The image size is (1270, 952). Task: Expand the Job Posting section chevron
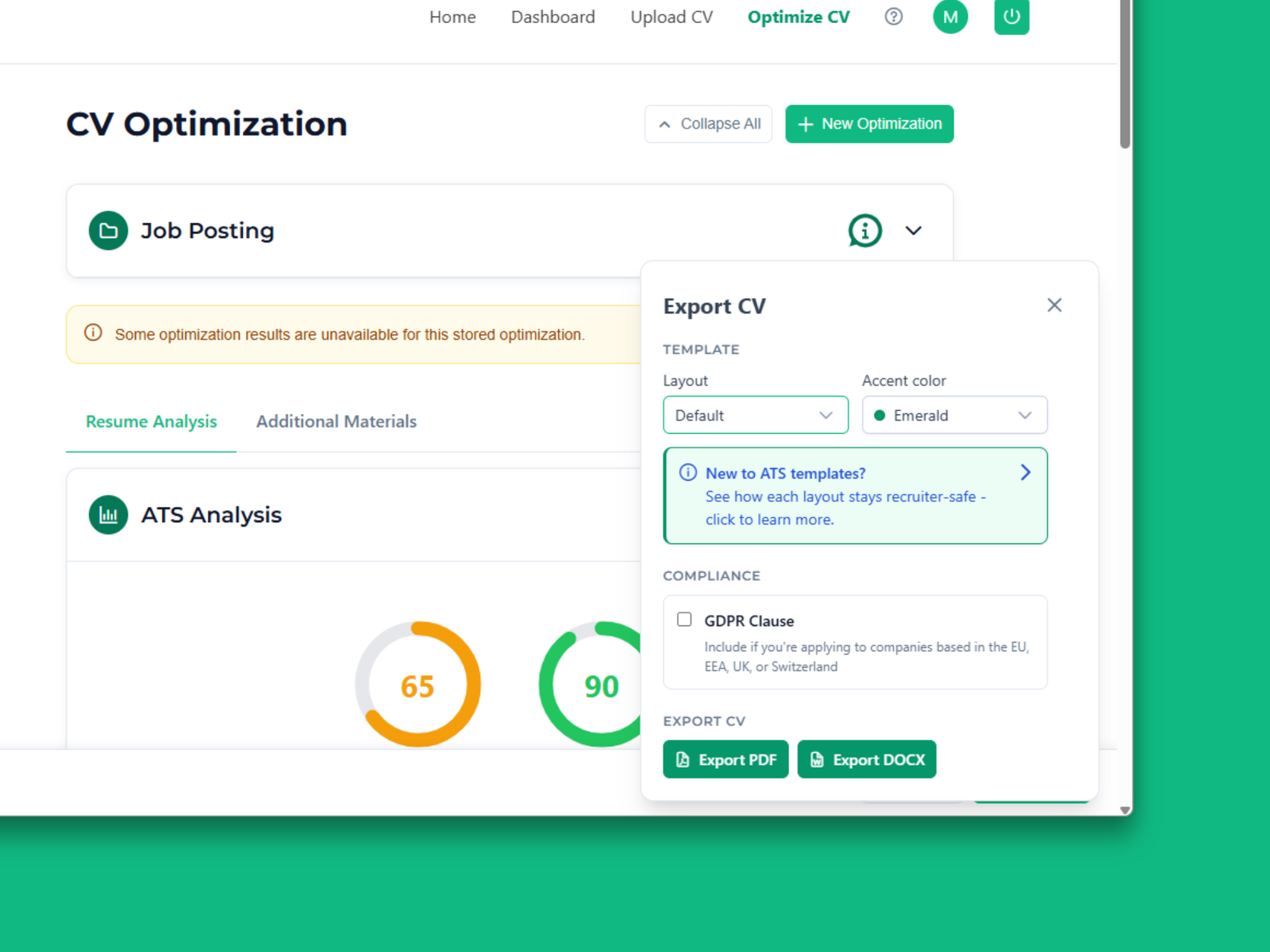(914, 231)
